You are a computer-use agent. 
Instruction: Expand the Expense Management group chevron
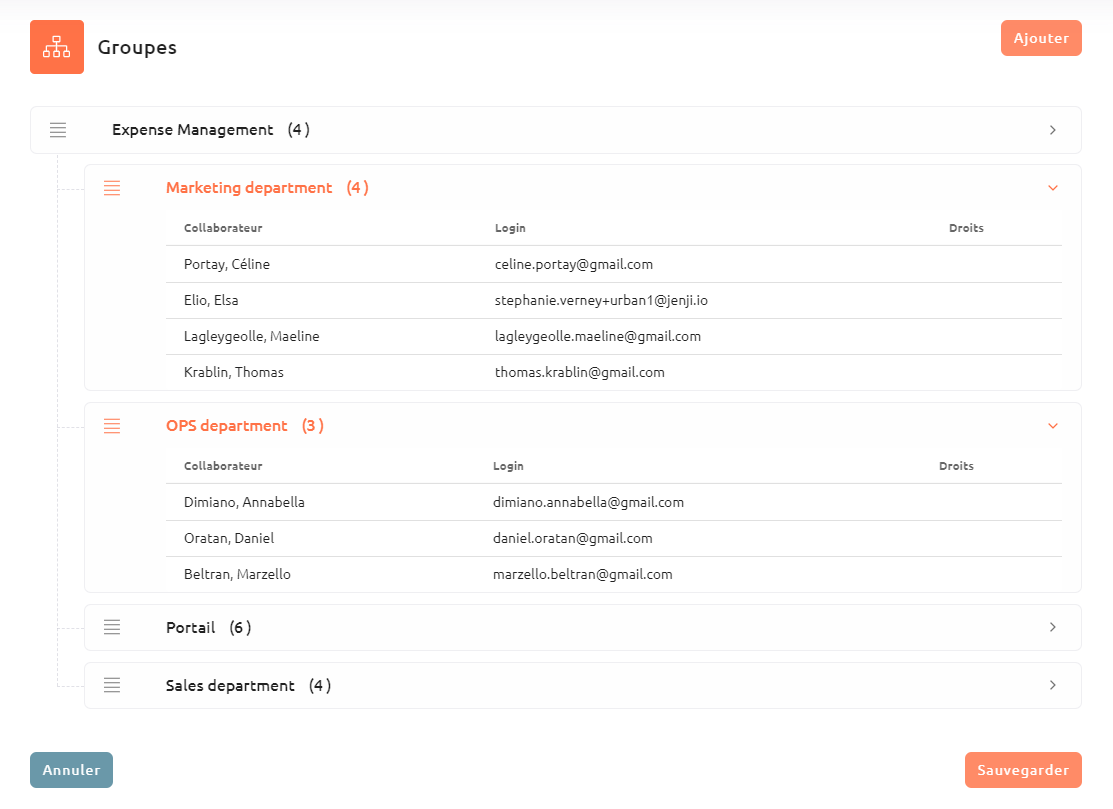[1053, 130]
